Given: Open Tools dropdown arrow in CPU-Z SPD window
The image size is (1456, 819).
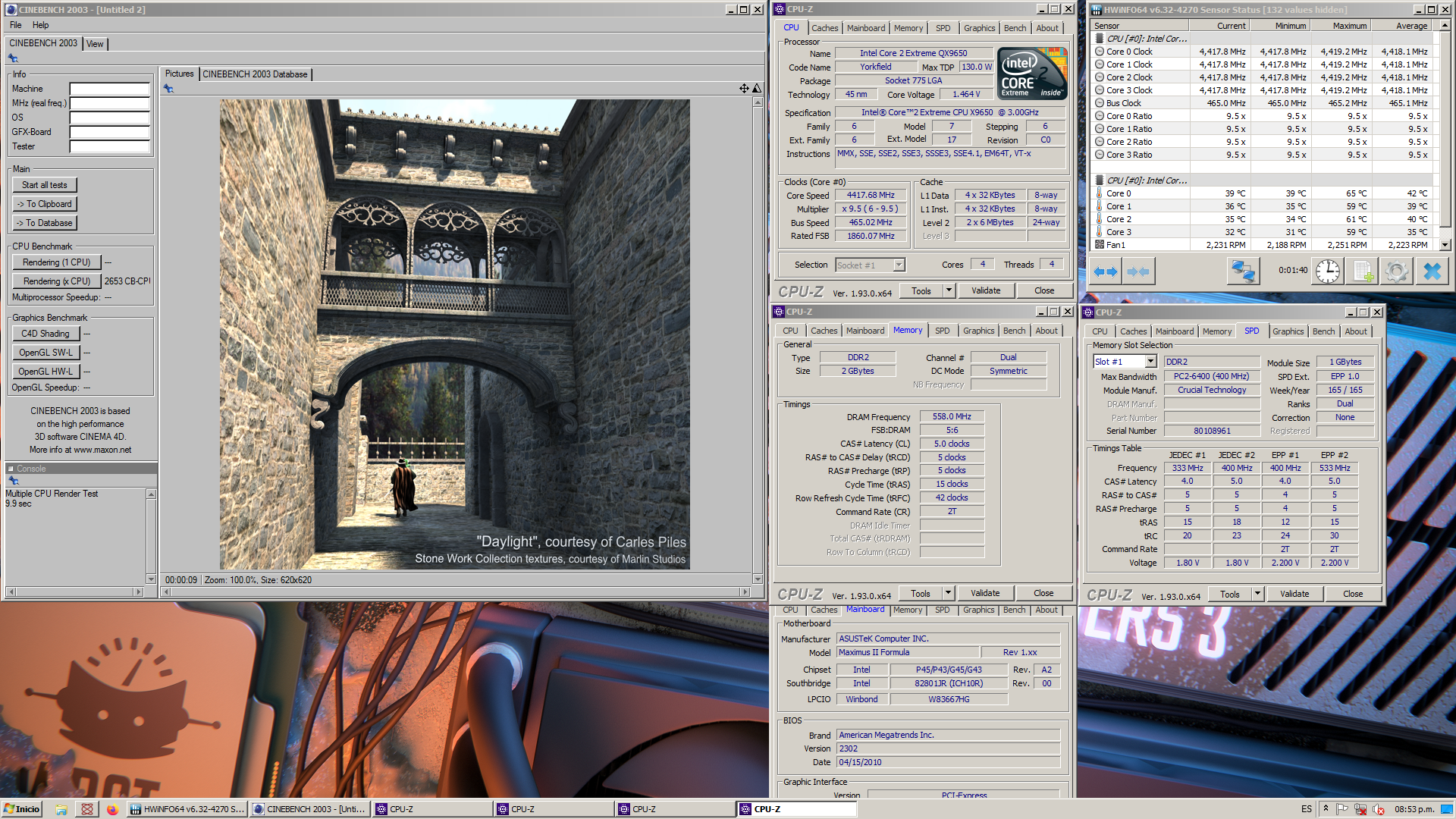Looking at the screenshot, I should [1257, 595].
